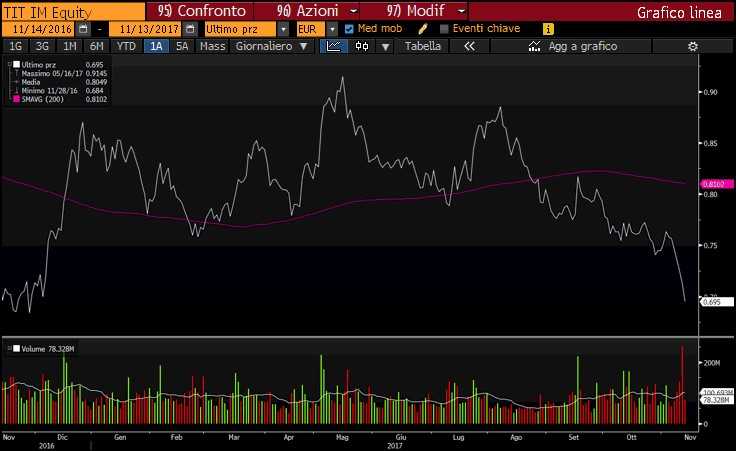The height and width of the screenshot is (451, 736).
Task: Click the Ultimo prz field box
Action: point(240,29)
